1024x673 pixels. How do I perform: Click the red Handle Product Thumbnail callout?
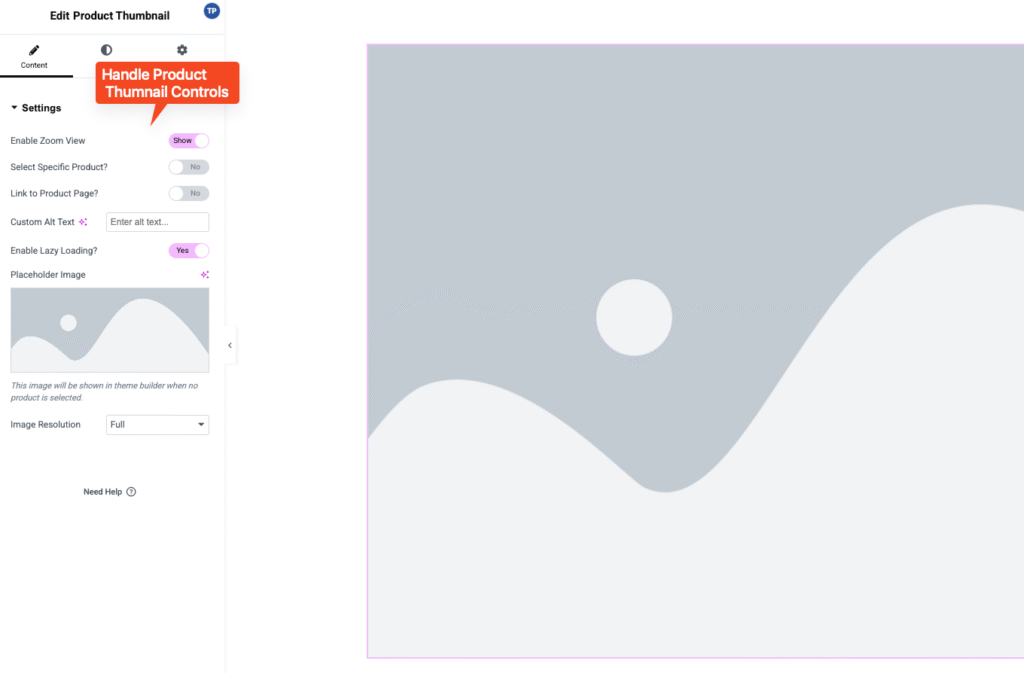coord(166,83)
